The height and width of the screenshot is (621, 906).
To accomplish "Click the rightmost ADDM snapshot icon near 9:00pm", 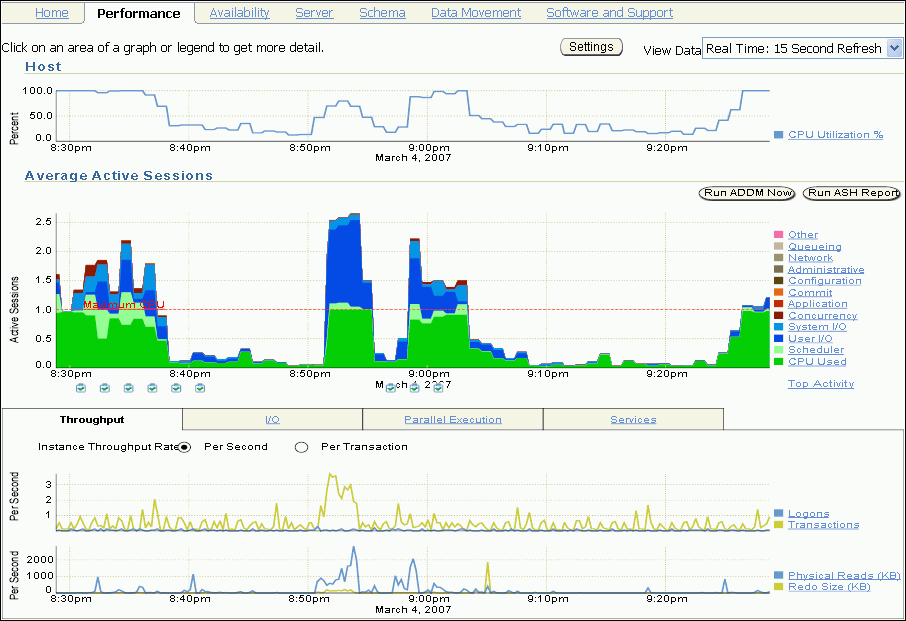I will 437,388.
